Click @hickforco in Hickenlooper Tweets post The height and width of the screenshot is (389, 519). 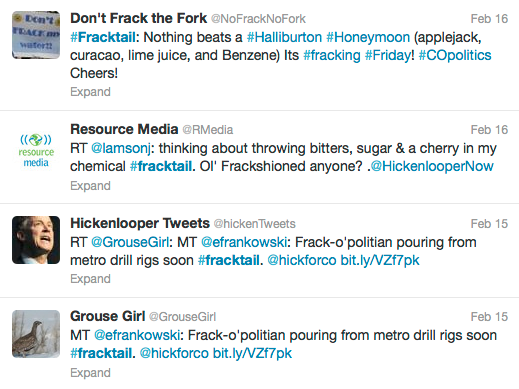pos(302,260)
